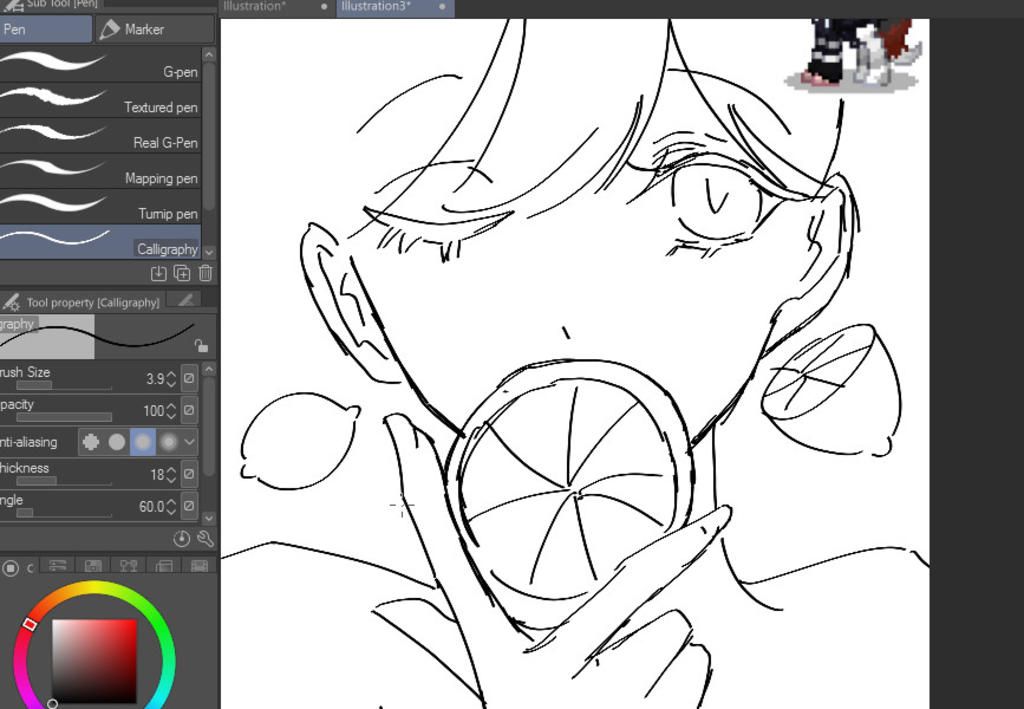Click the Opacity value stepper
The height and width of the screenshot is (709, 1024).
pyautogui.click(x=171, y=411)
